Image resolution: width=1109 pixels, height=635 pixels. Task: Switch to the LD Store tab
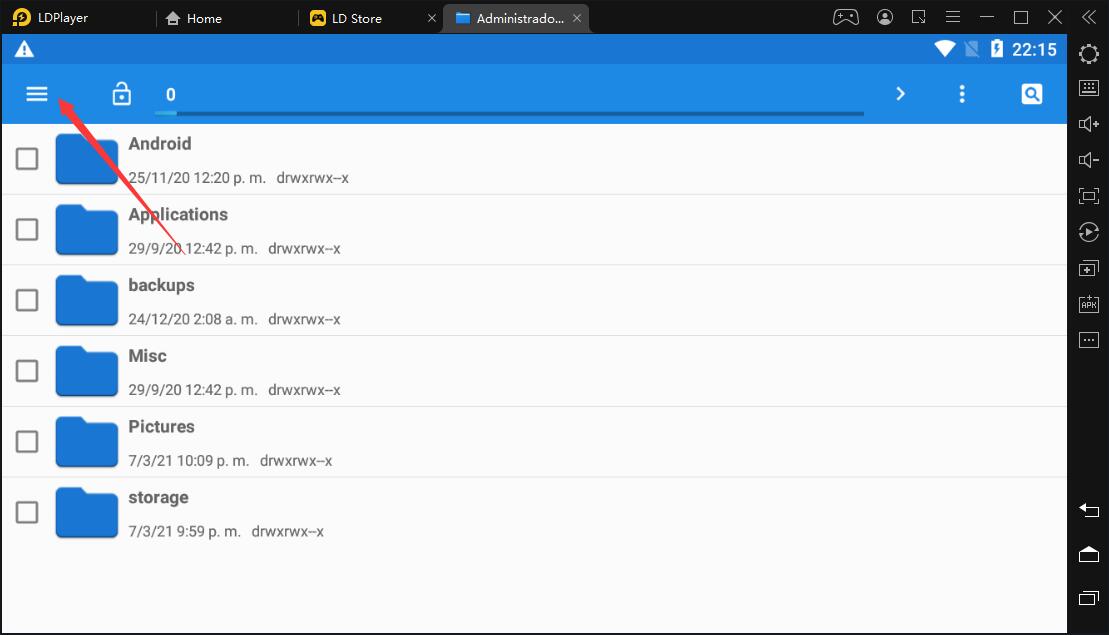pyautogui.click(x=347, y=18)
